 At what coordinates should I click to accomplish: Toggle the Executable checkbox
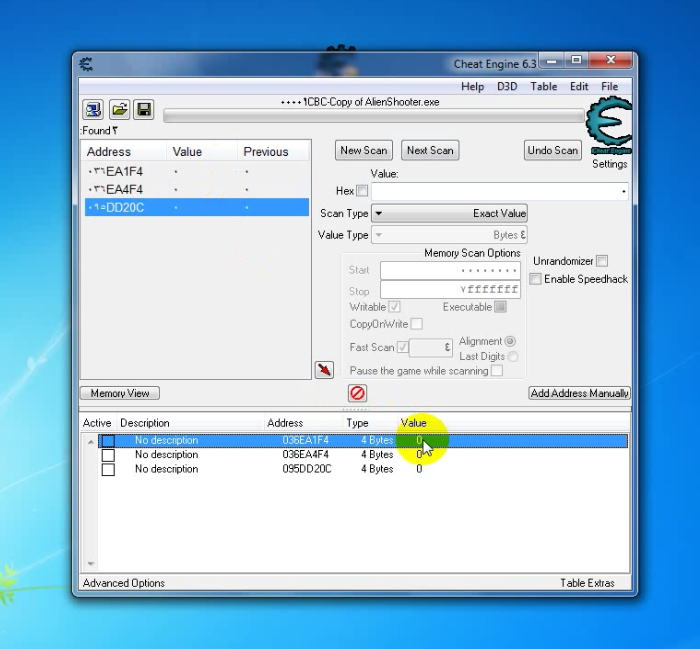point(500,307)
